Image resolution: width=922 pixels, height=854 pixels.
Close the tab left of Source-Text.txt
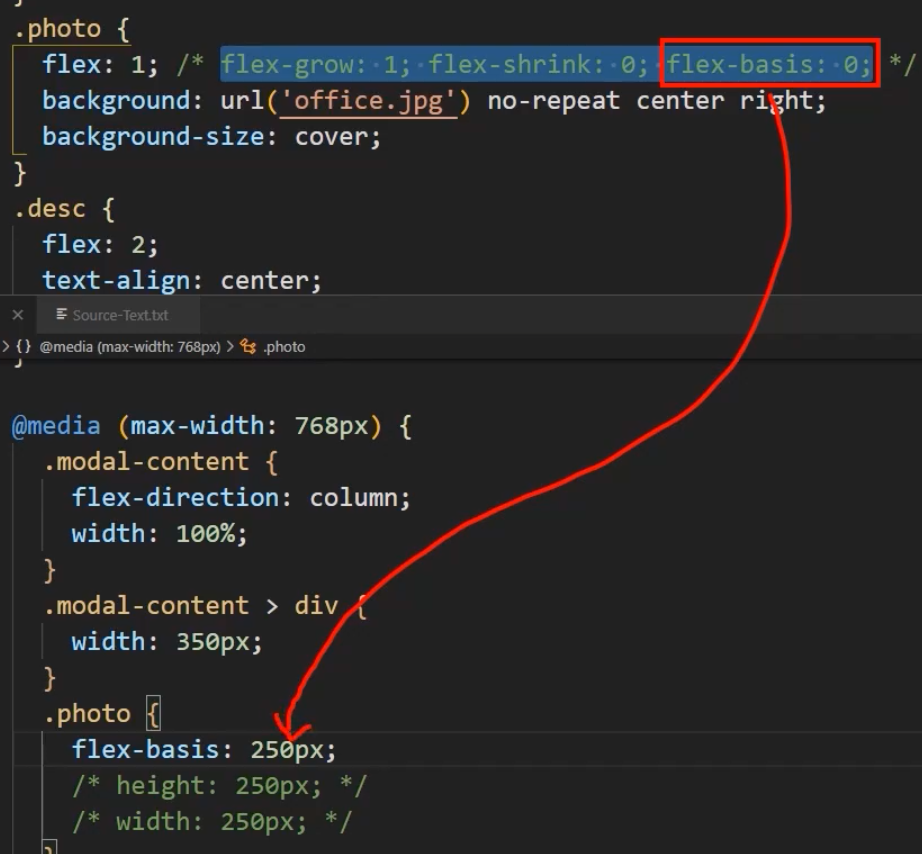[17, 315]
